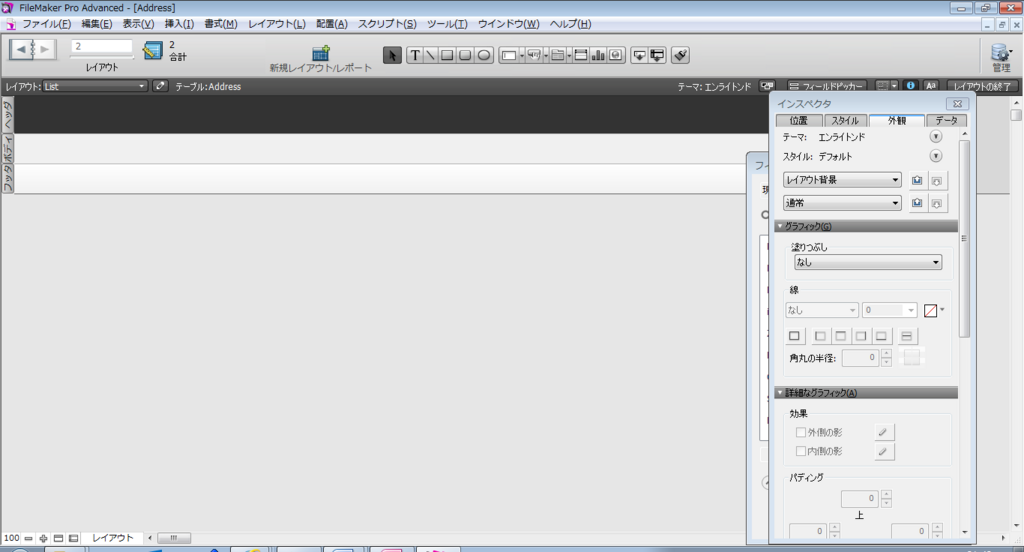Select the Button tool
This screenshot has width=1024, height=552.
[536, 56]
